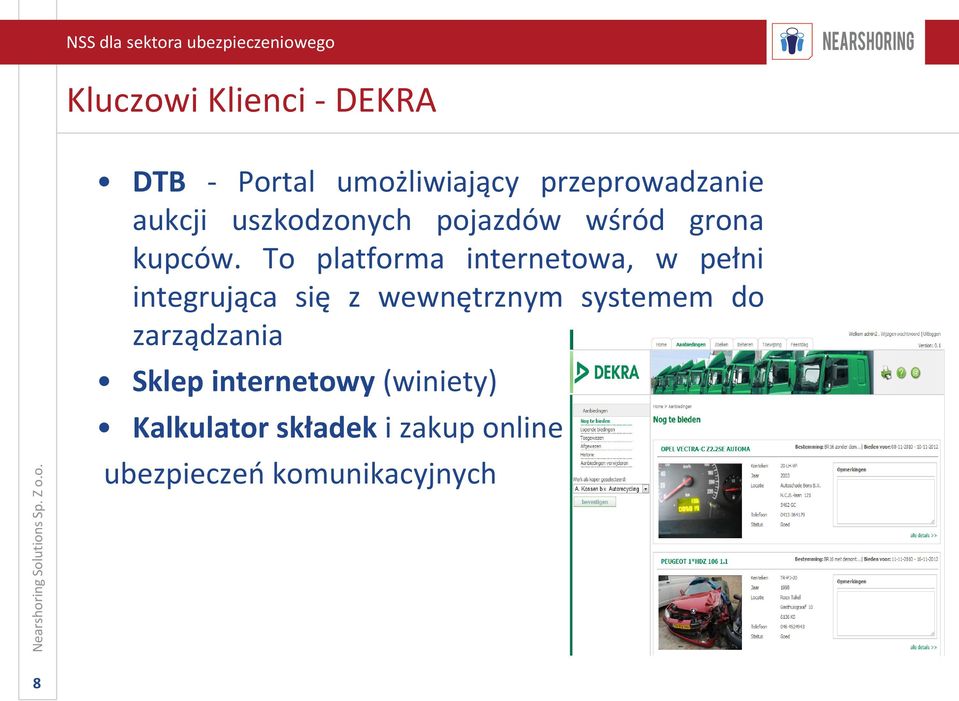Open the Beheren tab
Viewport: 959px width, 701px height.
point(745,344)
